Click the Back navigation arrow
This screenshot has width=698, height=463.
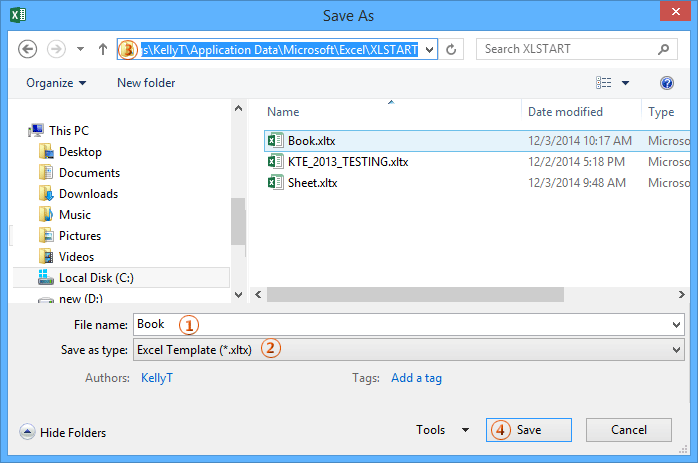coord(28,49)
